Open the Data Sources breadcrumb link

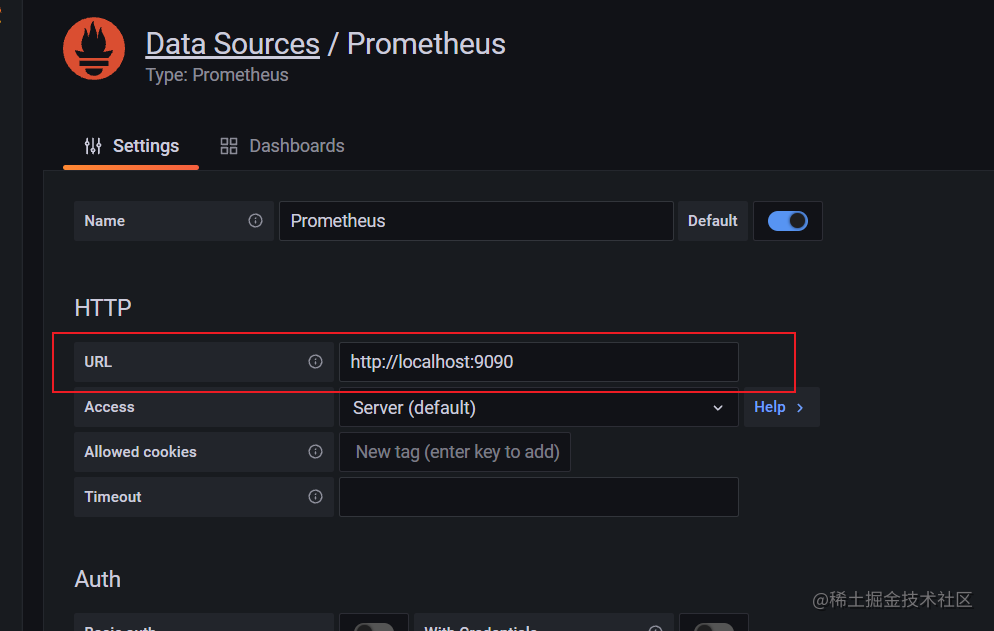[232, 43]
